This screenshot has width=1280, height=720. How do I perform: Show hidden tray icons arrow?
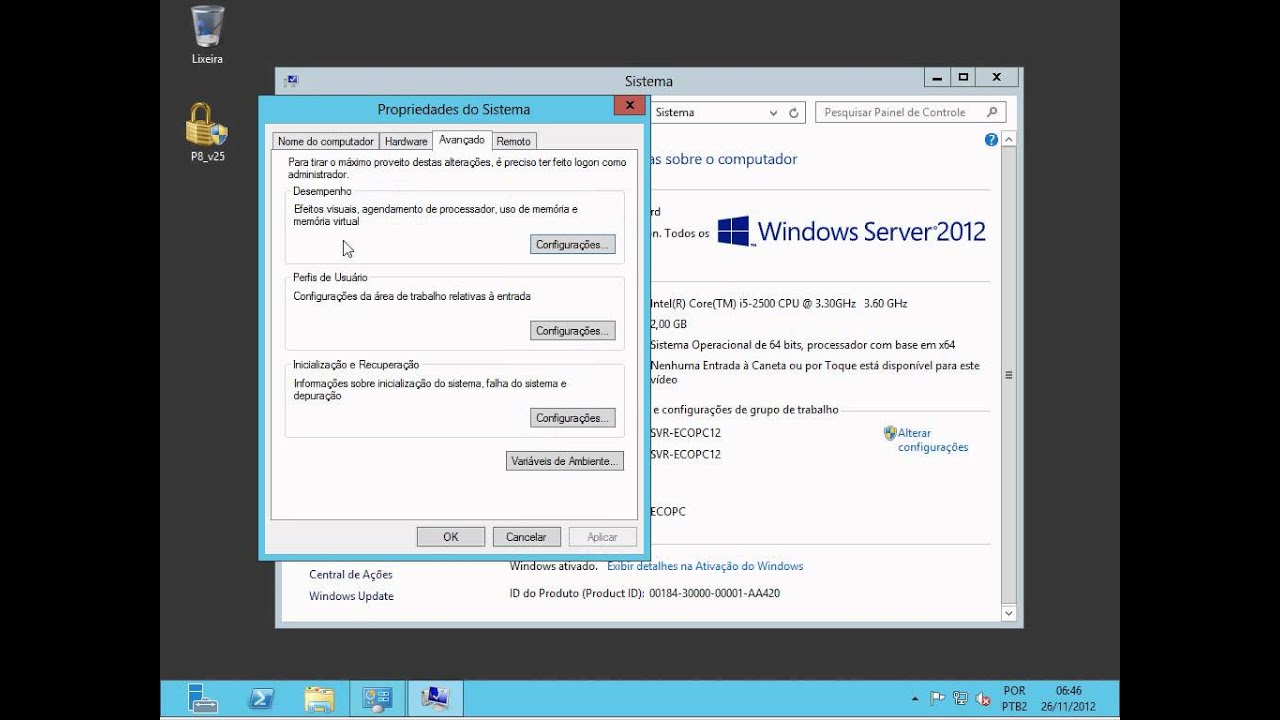[x=915, y=698]
